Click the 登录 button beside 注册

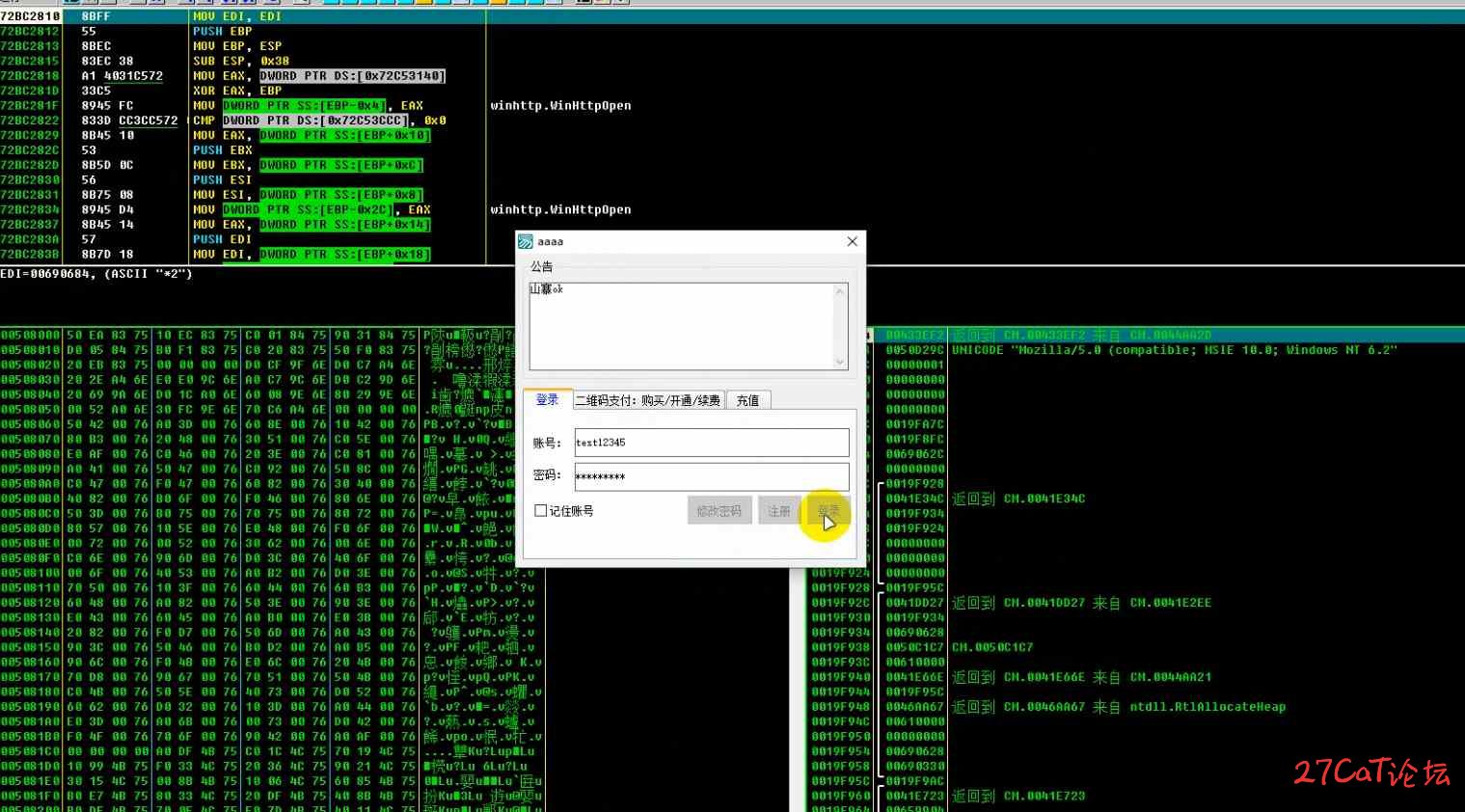pyautogui.click(x=828, y=511)
